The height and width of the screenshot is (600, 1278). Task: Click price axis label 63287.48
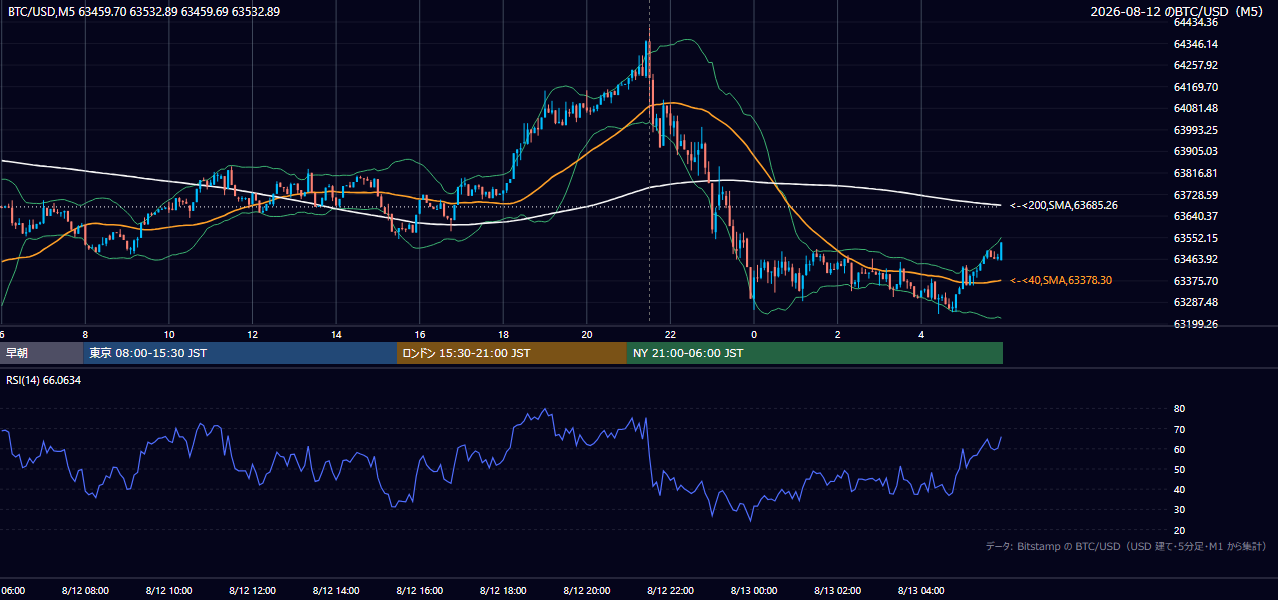(x=1196, y=302)
